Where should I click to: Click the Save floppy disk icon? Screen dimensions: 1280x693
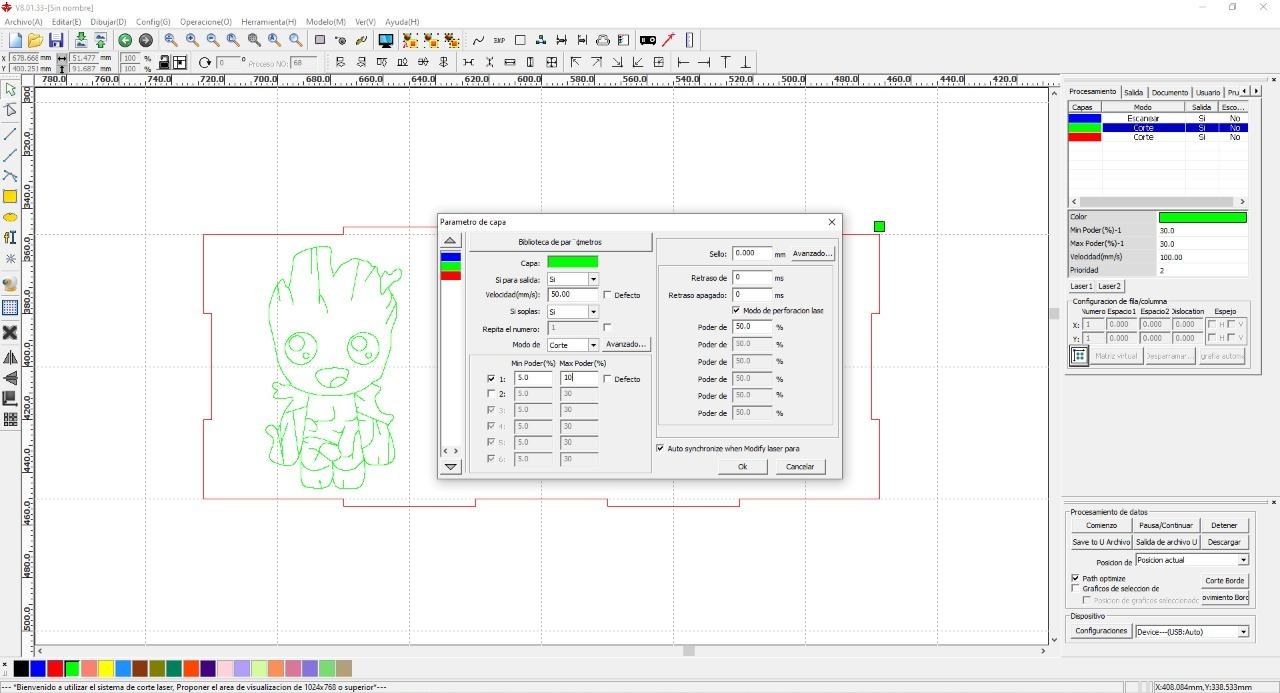click(x=56, y=40)
